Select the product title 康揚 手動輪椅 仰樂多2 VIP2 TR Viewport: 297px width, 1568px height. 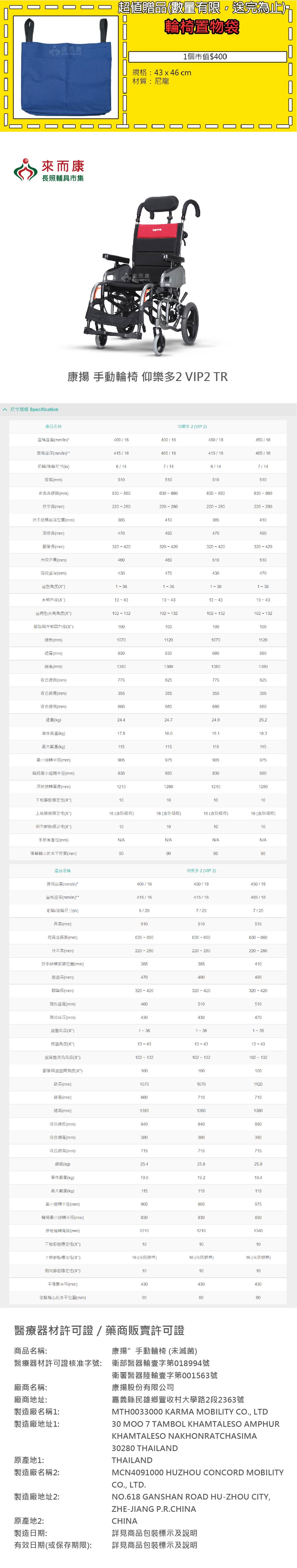point(148,376)
